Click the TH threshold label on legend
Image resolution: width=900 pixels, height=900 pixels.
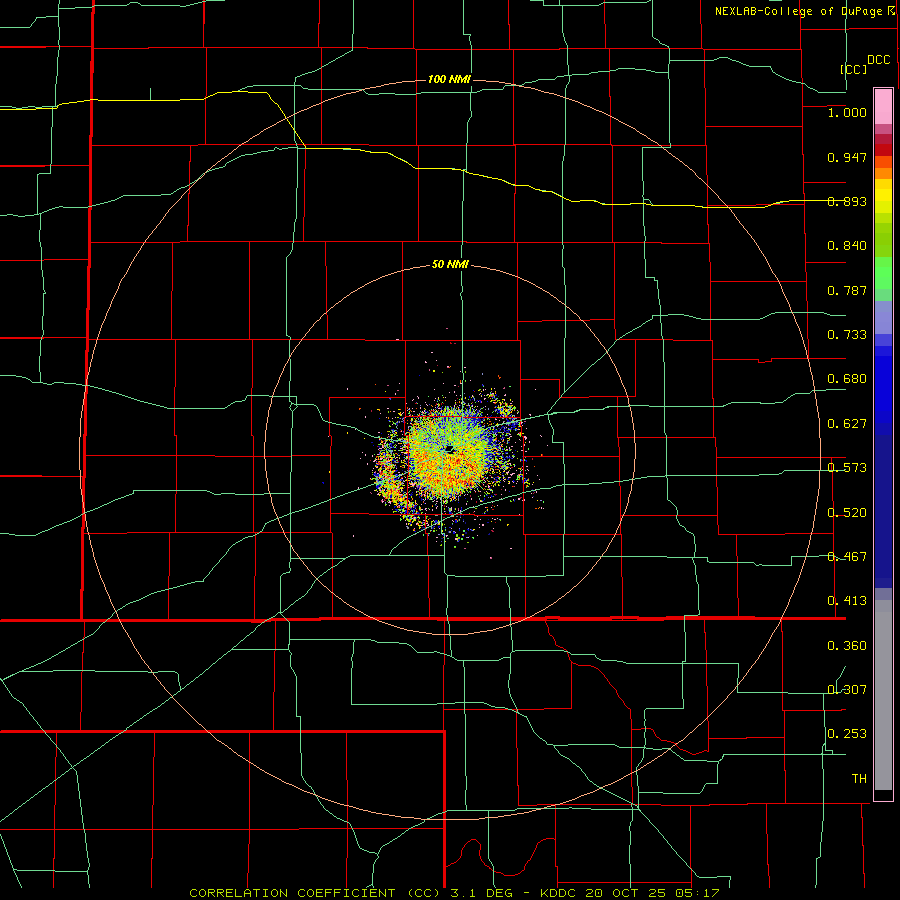click(x=859, y=779)
